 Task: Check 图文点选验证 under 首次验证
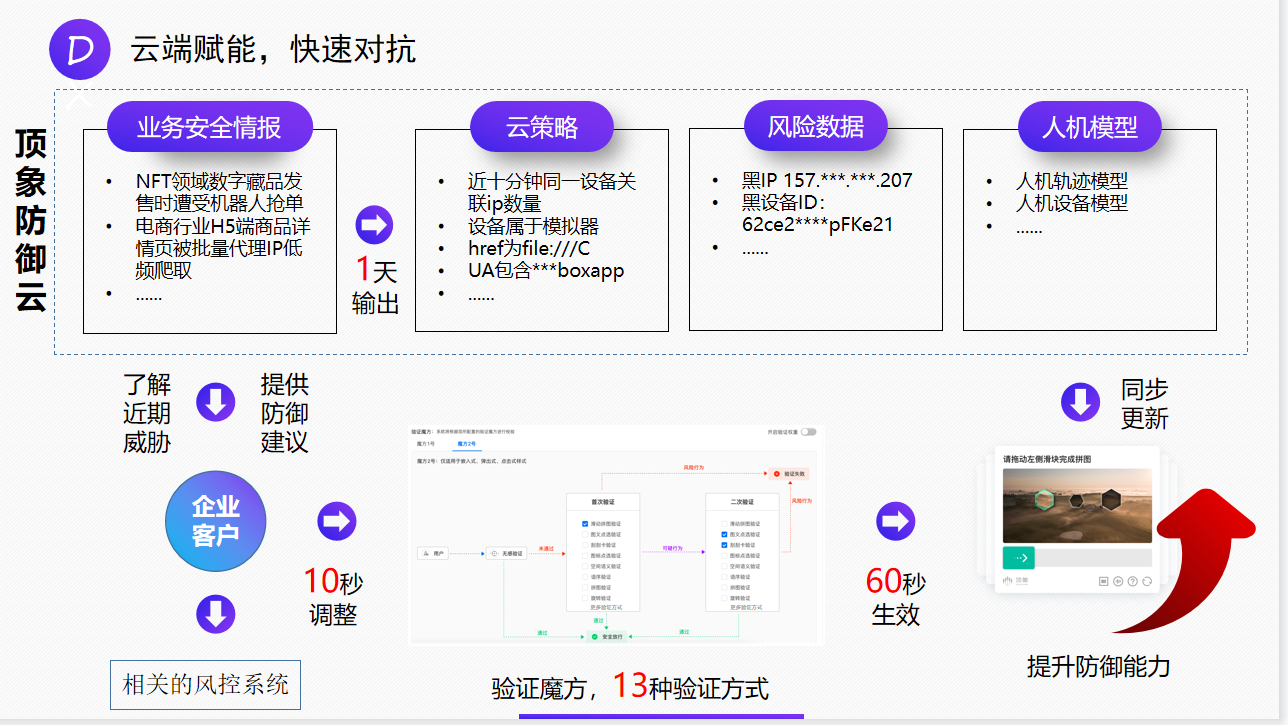tap(585, 534)
